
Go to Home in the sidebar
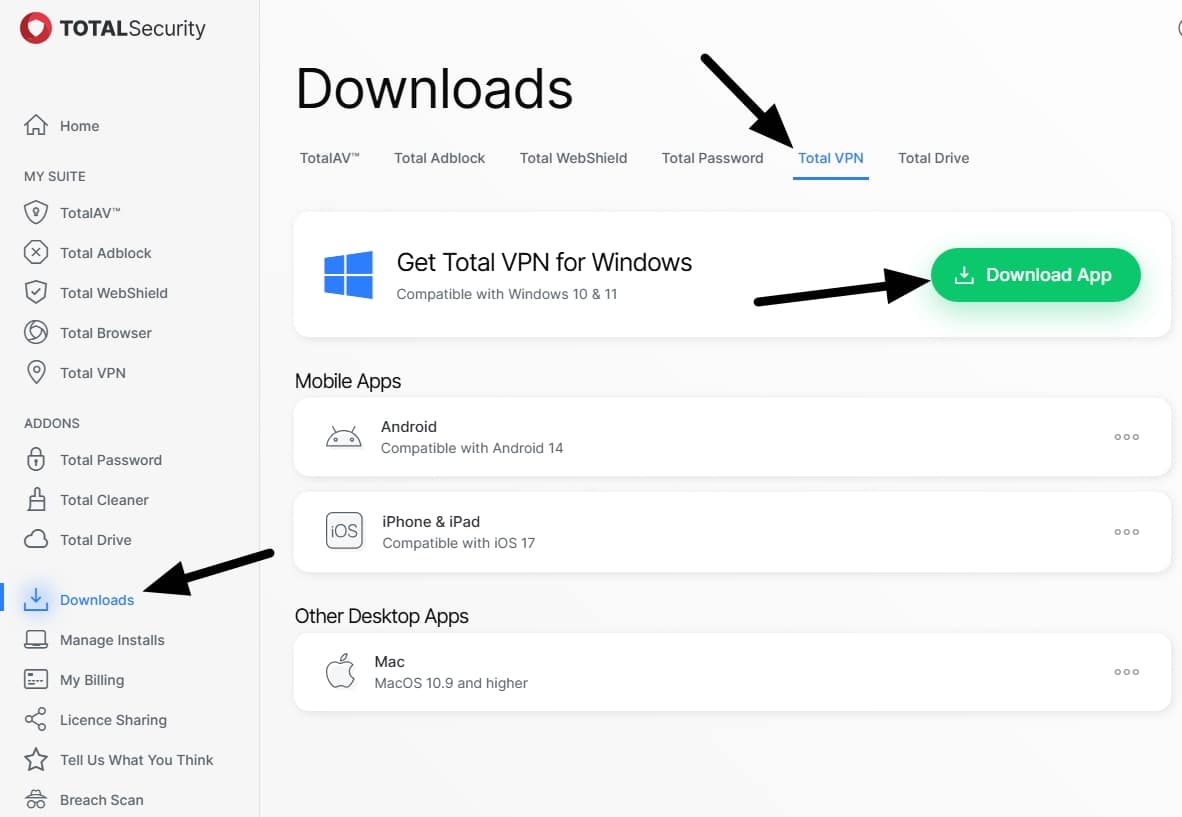[x=79, y=126]
